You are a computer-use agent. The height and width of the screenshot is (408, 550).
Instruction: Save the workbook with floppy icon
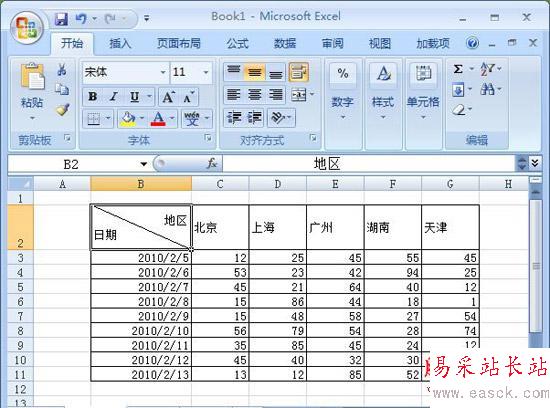tap(61, 18)
